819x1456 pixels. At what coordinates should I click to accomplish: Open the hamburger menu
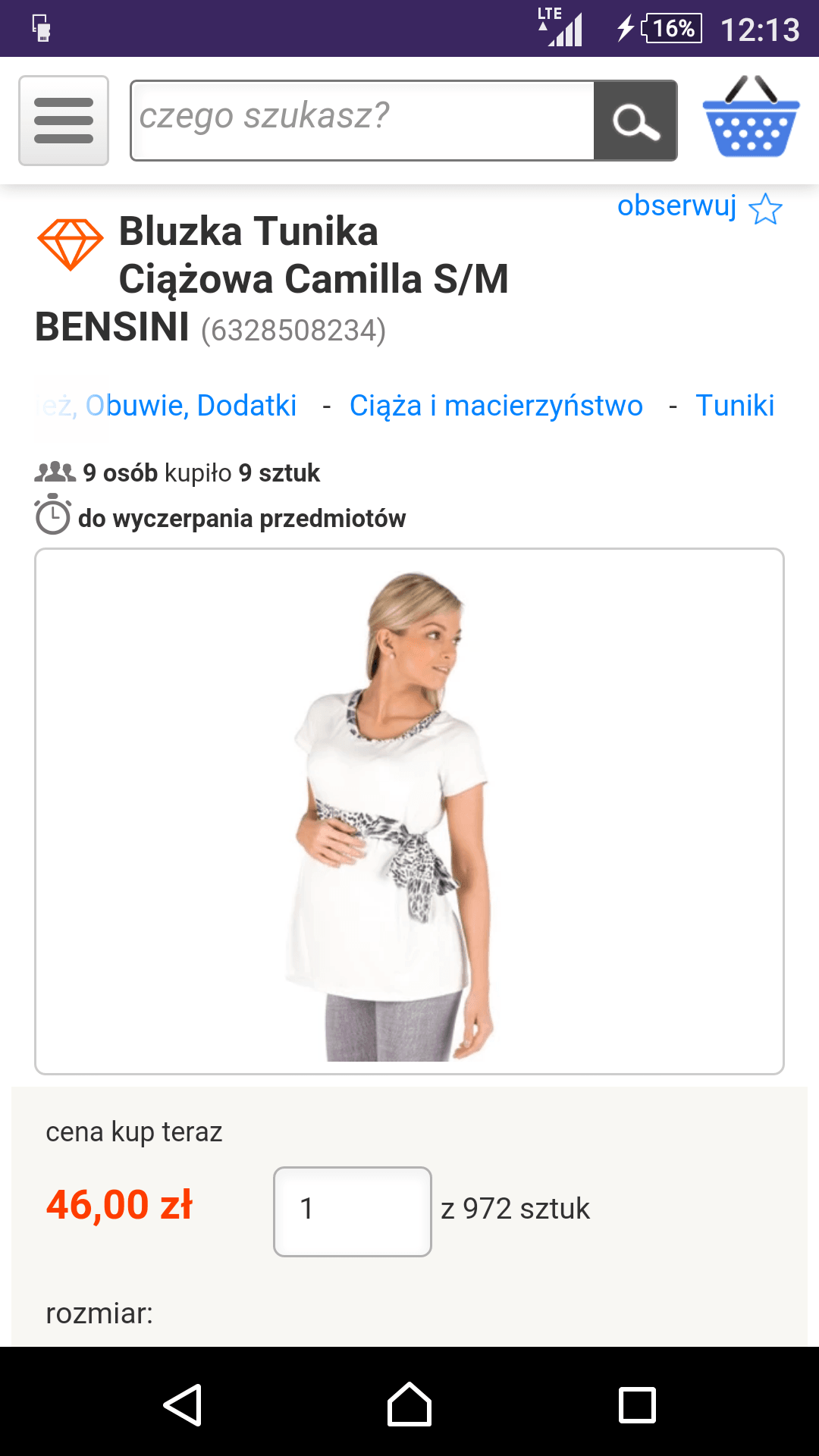tap(64, 121)
